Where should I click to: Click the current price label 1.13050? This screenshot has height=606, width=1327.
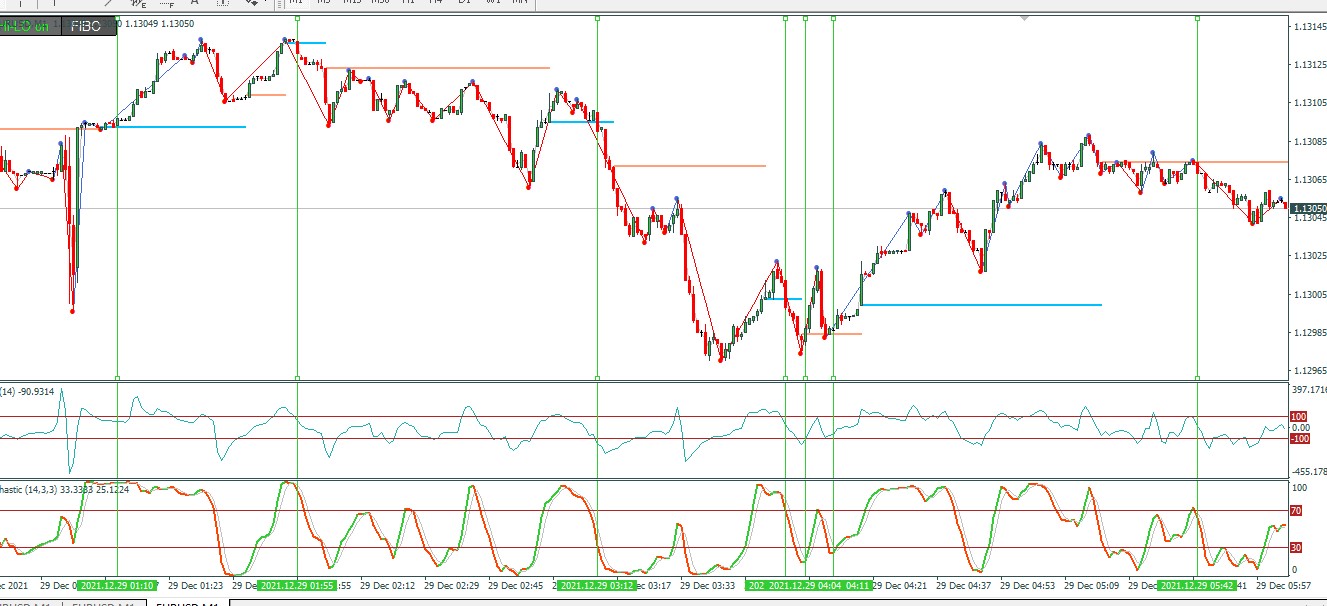[x=1308, y=209]
